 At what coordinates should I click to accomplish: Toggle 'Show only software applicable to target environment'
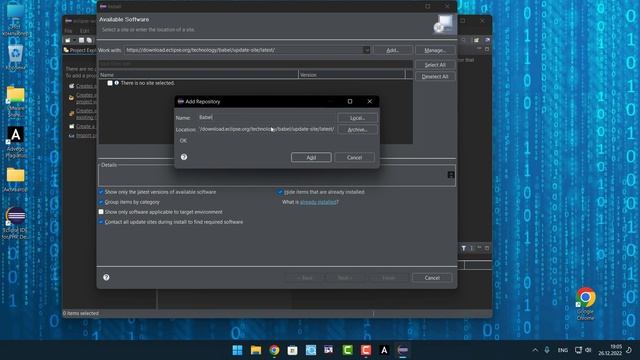click(x=101, y=212)
